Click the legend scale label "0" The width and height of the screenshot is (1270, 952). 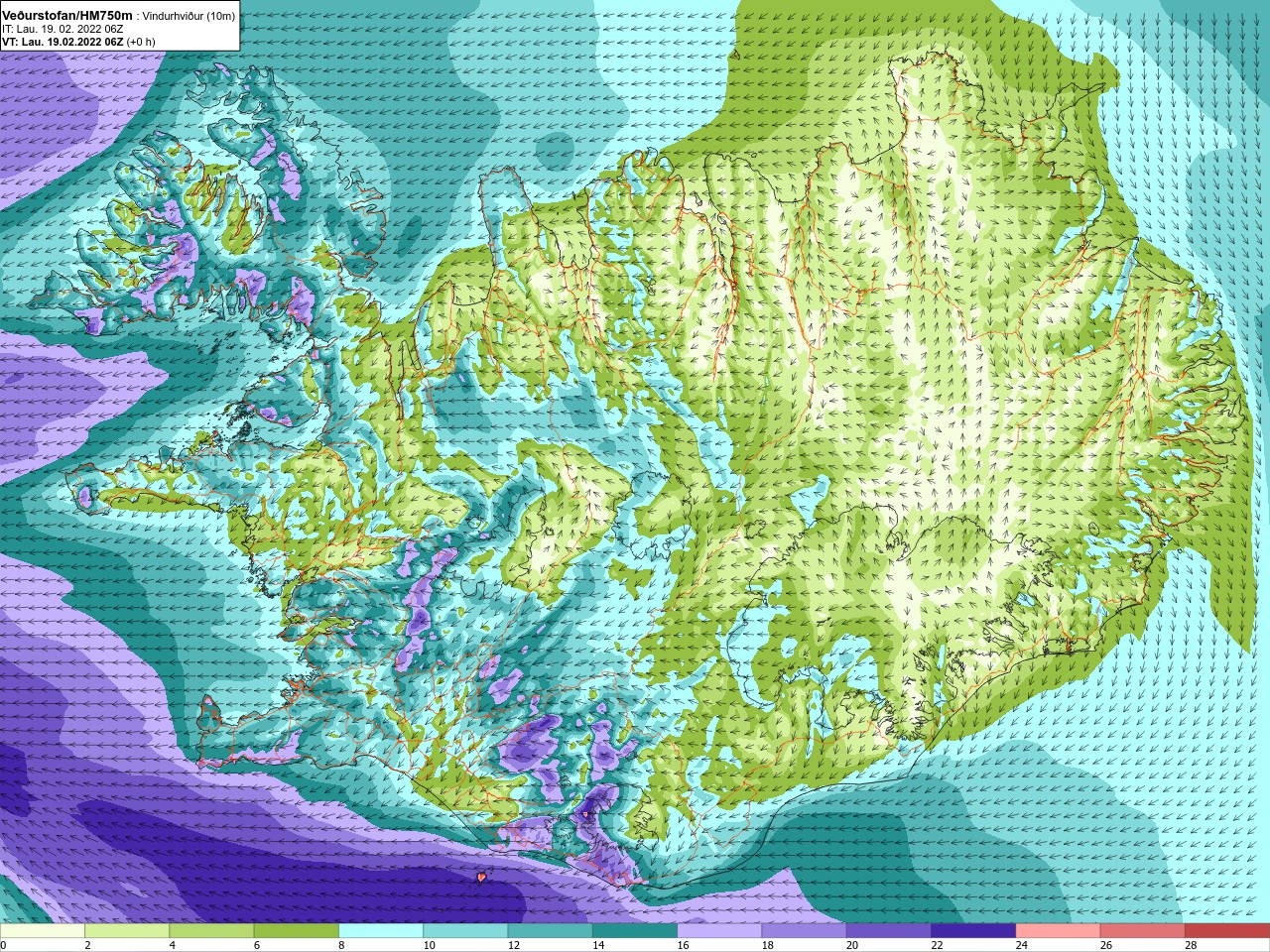[3, 945]
